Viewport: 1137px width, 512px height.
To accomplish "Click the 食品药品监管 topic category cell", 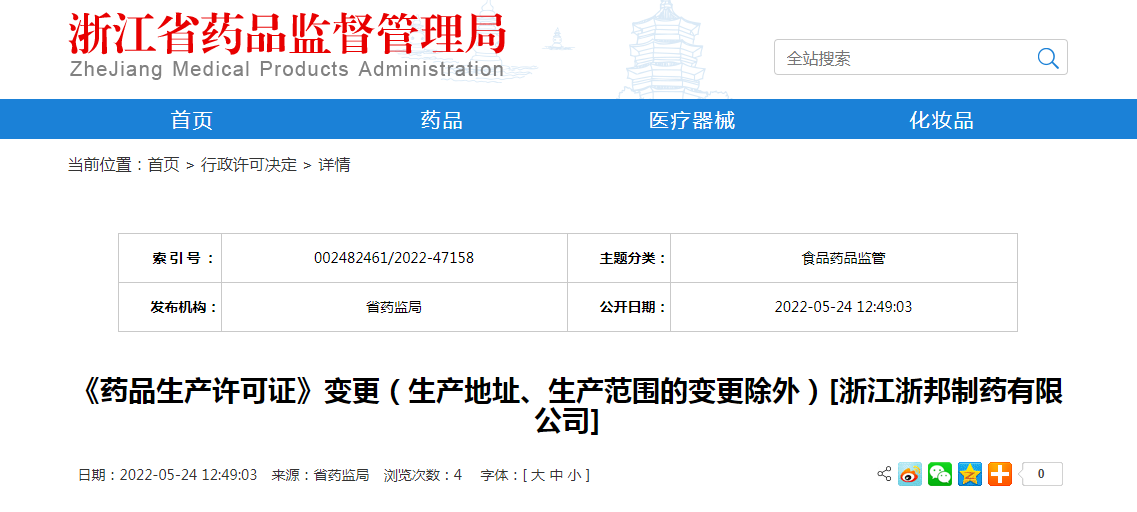I will tap(843, 257).
